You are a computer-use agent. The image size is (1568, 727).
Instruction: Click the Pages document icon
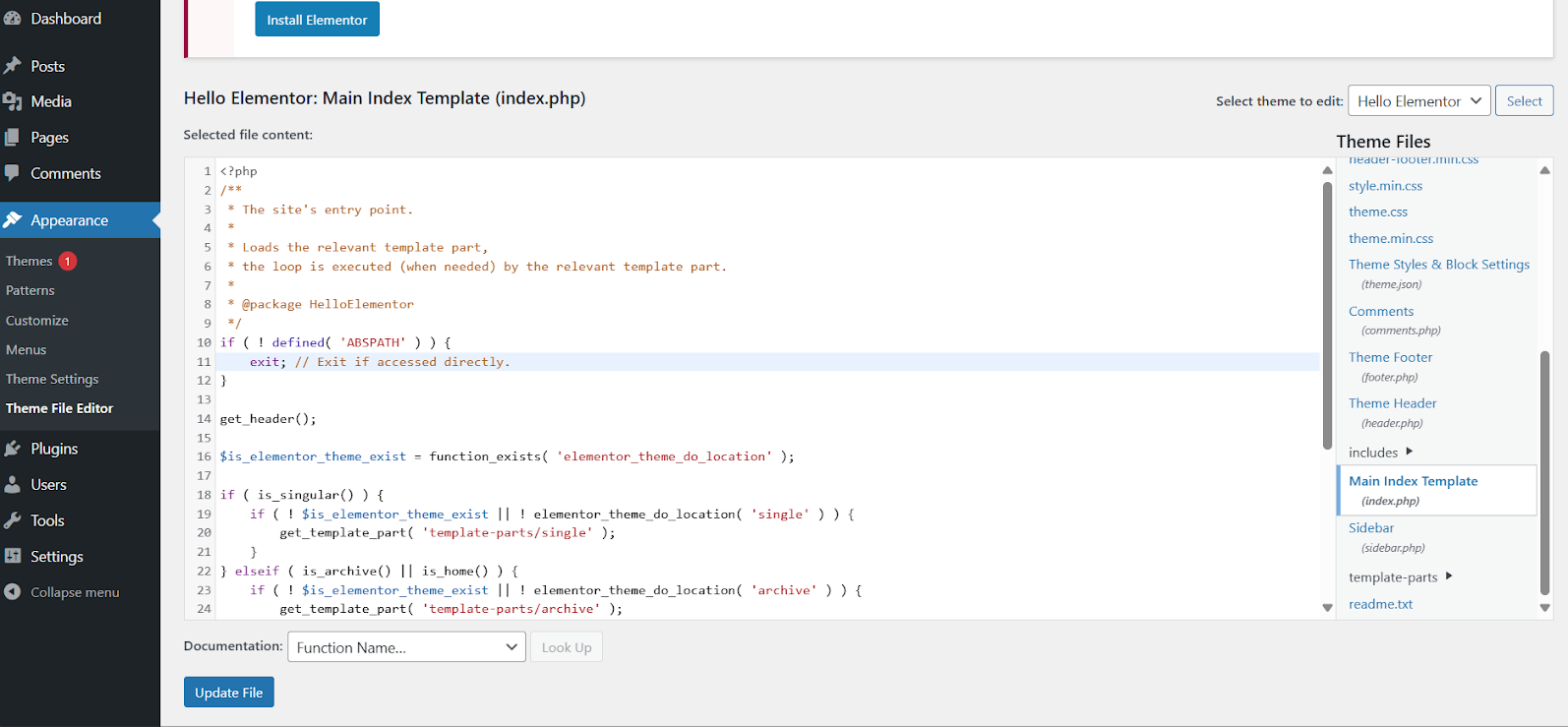coord(13,138)
